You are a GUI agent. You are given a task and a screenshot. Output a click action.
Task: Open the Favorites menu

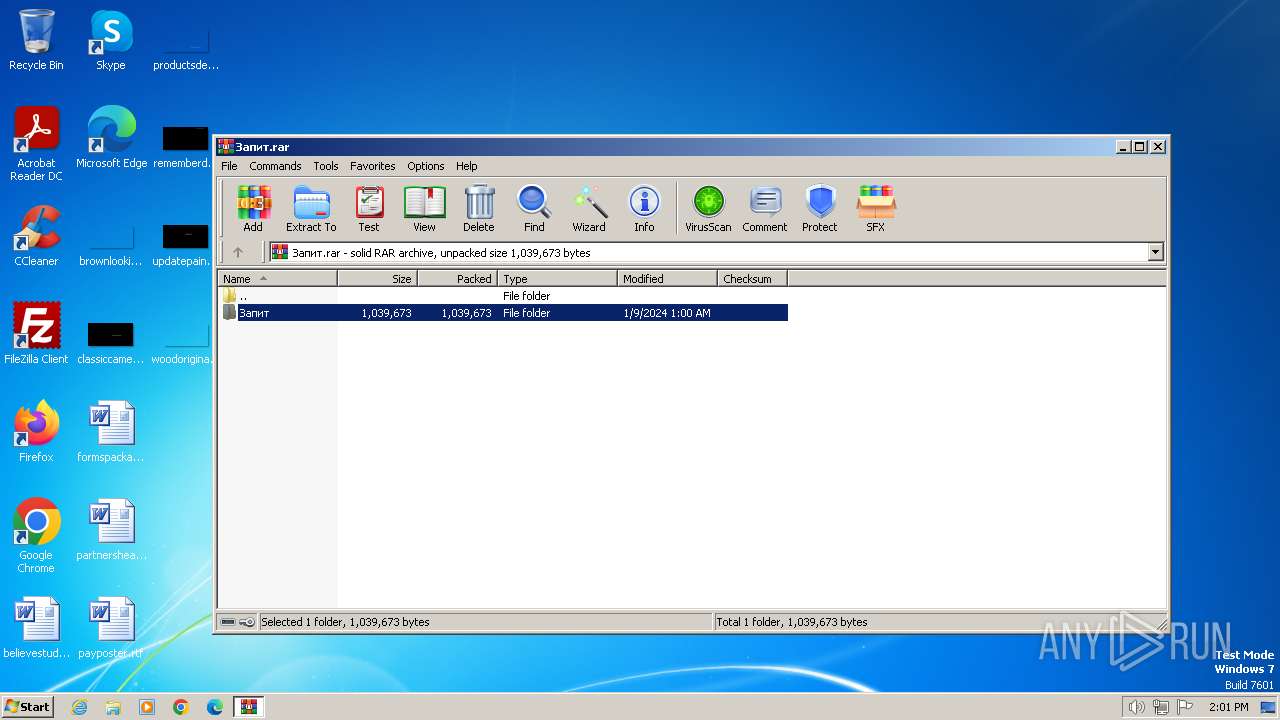373,166
